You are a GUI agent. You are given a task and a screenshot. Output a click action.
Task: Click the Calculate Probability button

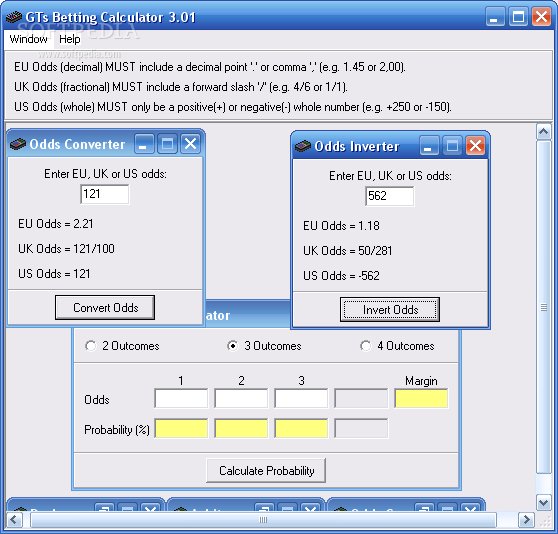click(x=266, y=471)
